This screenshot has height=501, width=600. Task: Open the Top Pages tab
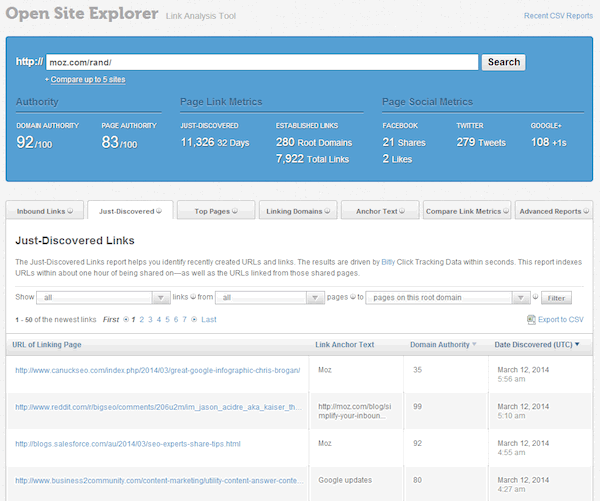[x=216, y=211]
